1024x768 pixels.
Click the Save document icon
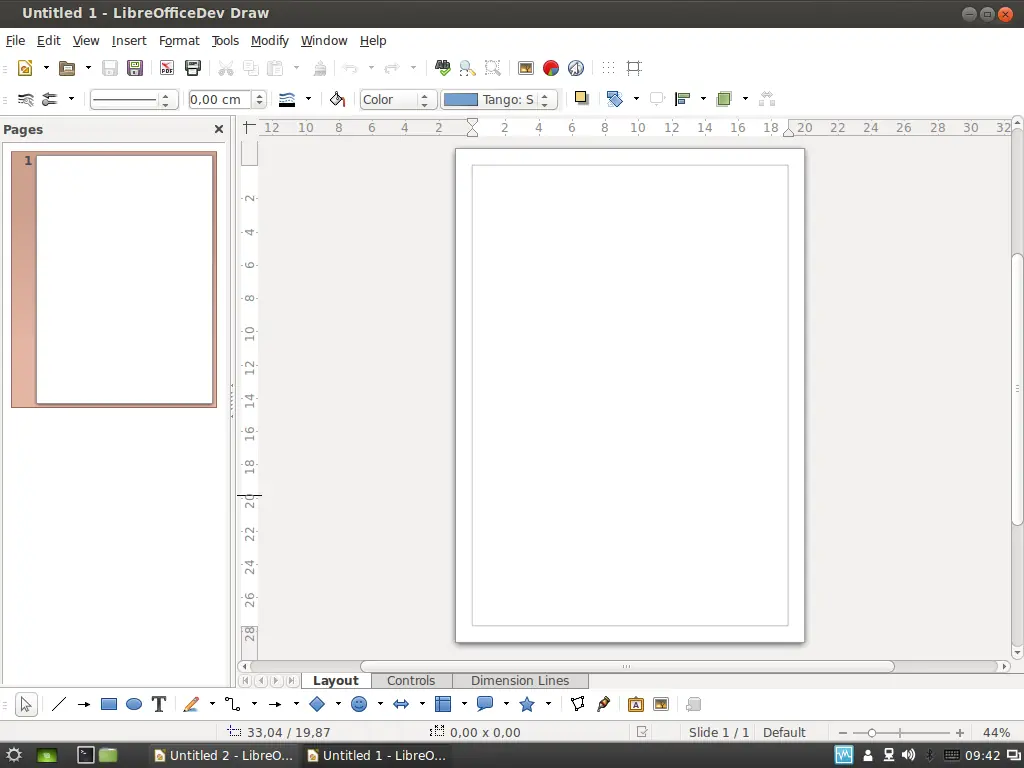click(x=110, y=68)
